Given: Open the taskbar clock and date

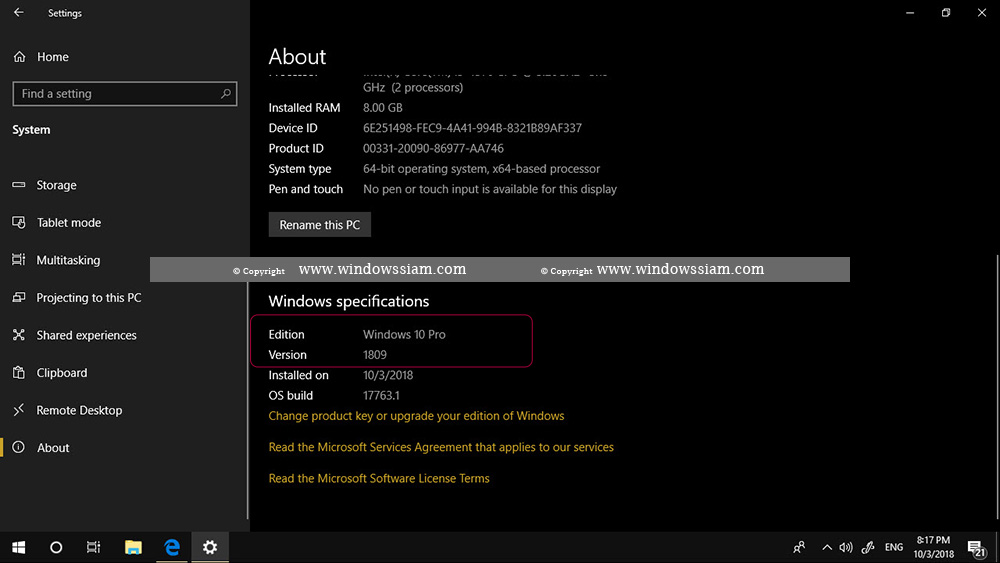Looking at the screenshot, I should point(934,547).
